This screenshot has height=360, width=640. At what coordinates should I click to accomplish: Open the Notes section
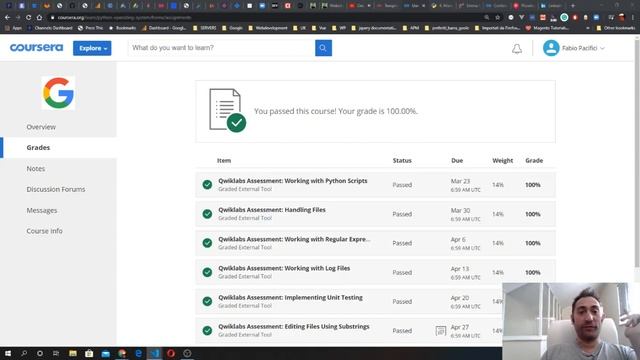click(x=36, y=169)
